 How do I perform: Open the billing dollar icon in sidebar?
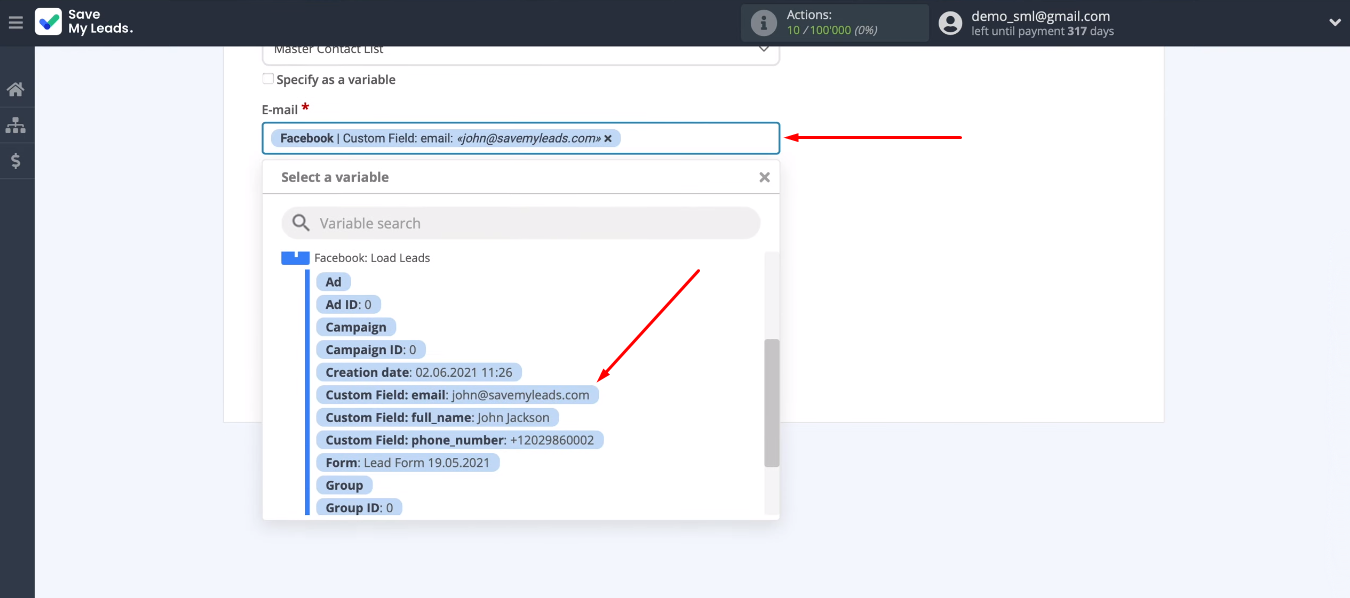pyautogui.click(x=16, y=160)
